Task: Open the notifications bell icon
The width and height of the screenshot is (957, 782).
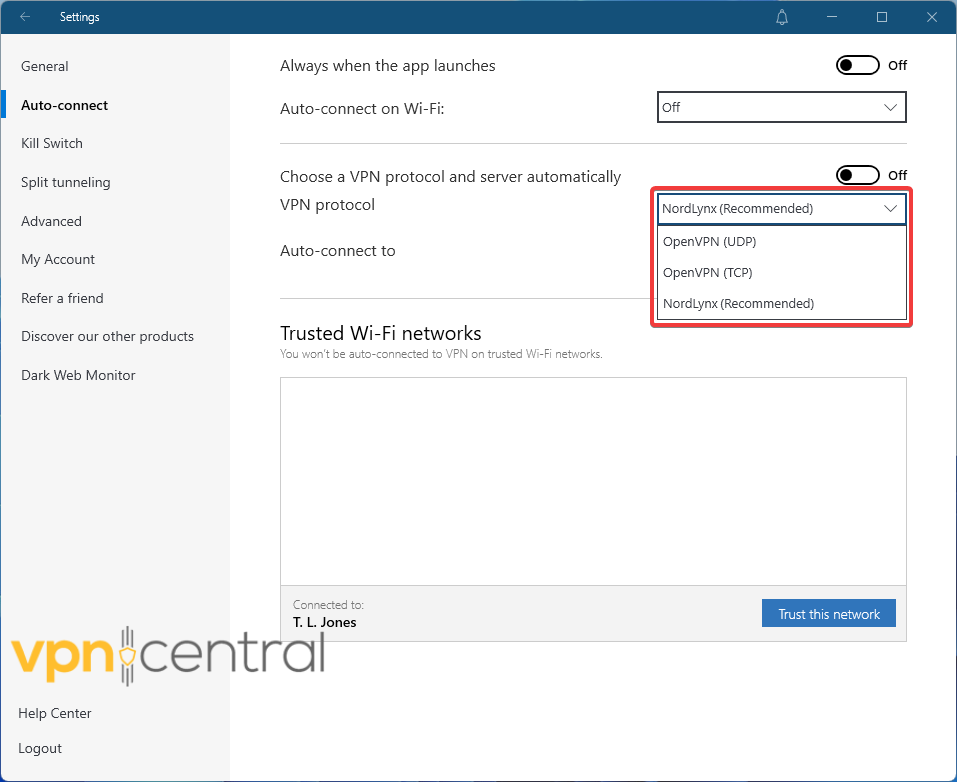Action: coord(782,17)
